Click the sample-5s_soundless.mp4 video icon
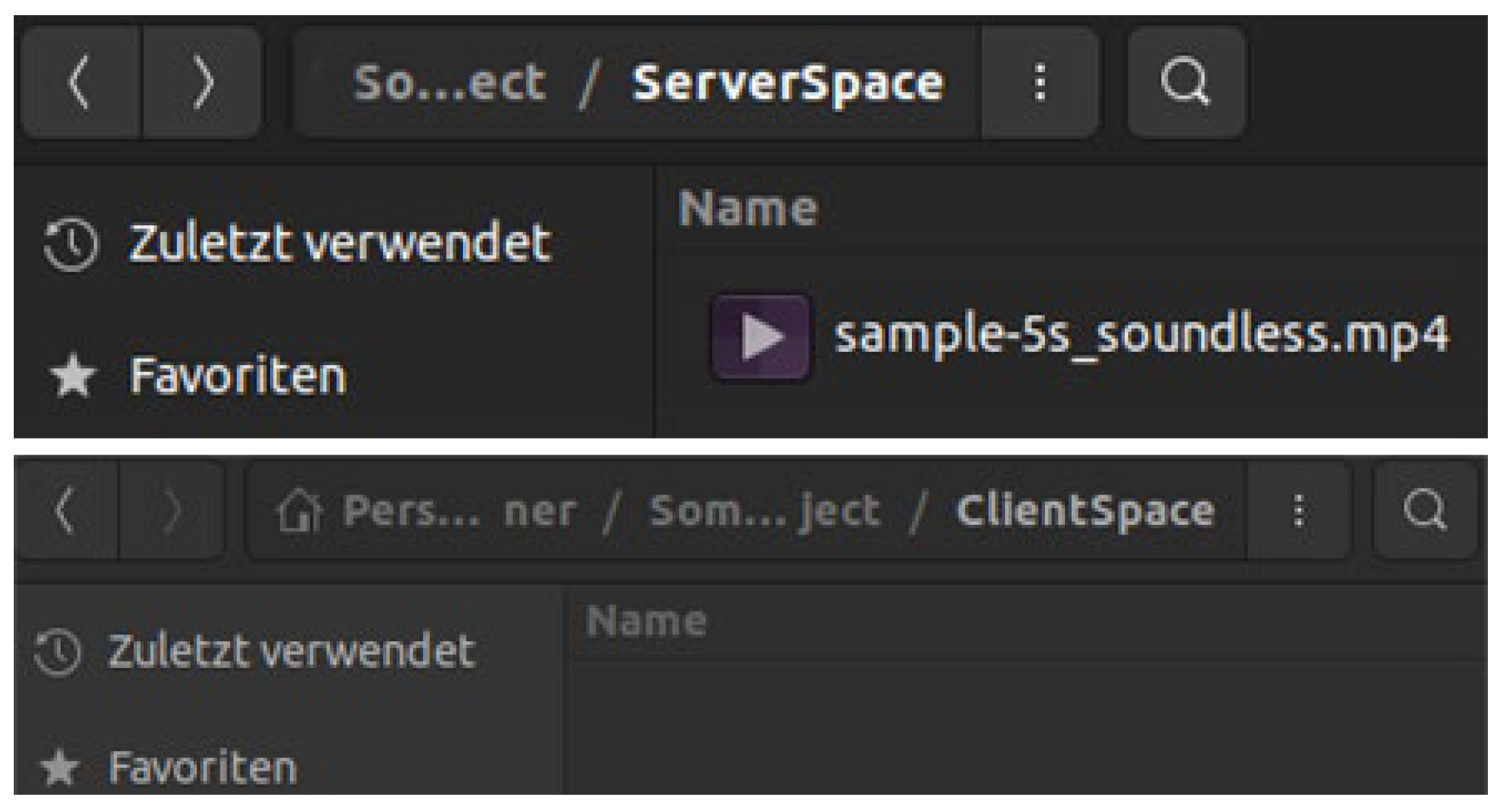The width and height of the screenshot is (1503, 812). 760,337
